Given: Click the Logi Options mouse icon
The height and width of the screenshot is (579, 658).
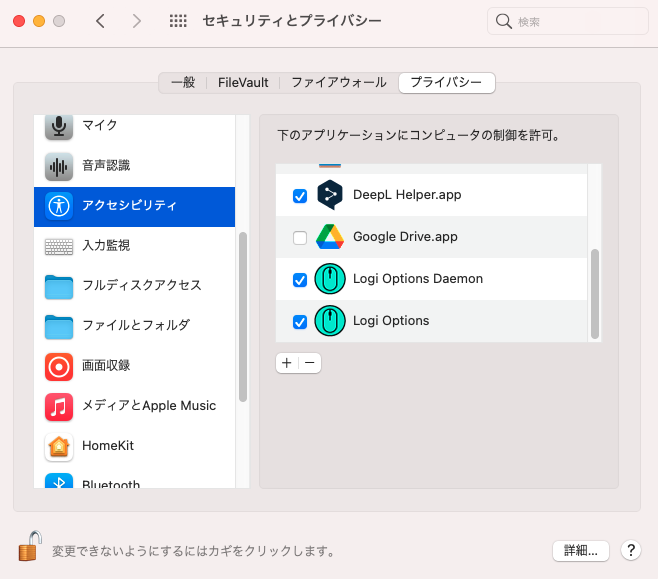Looking at the screenshot, I should 330,321.
